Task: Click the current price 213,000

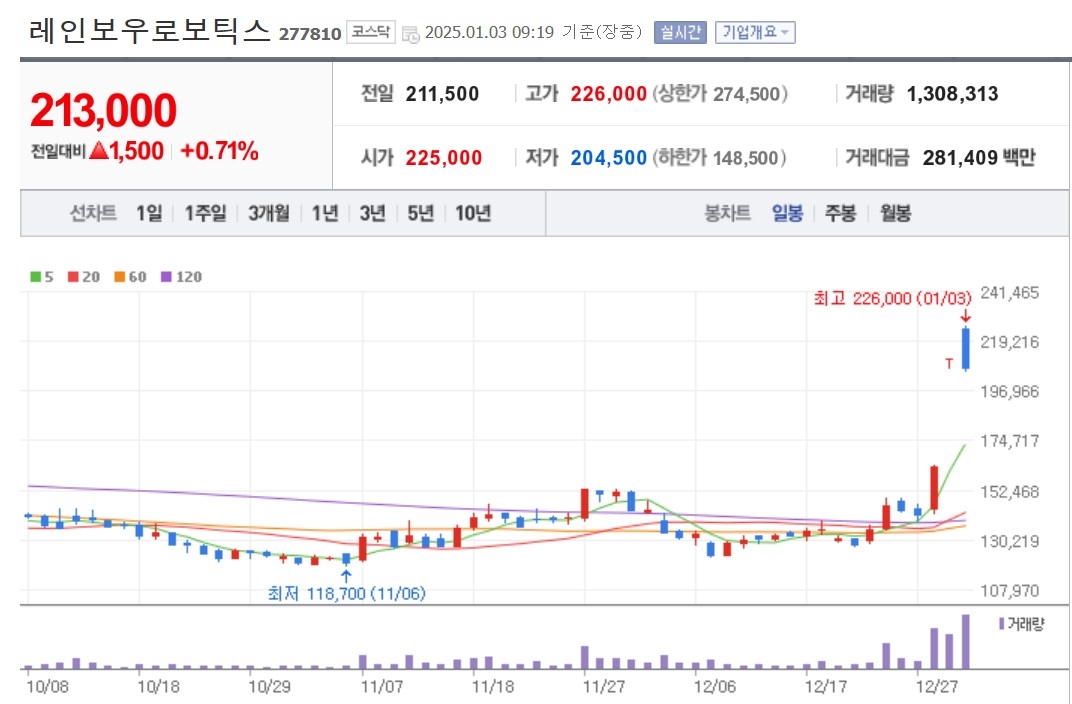Action: point(103,110)
